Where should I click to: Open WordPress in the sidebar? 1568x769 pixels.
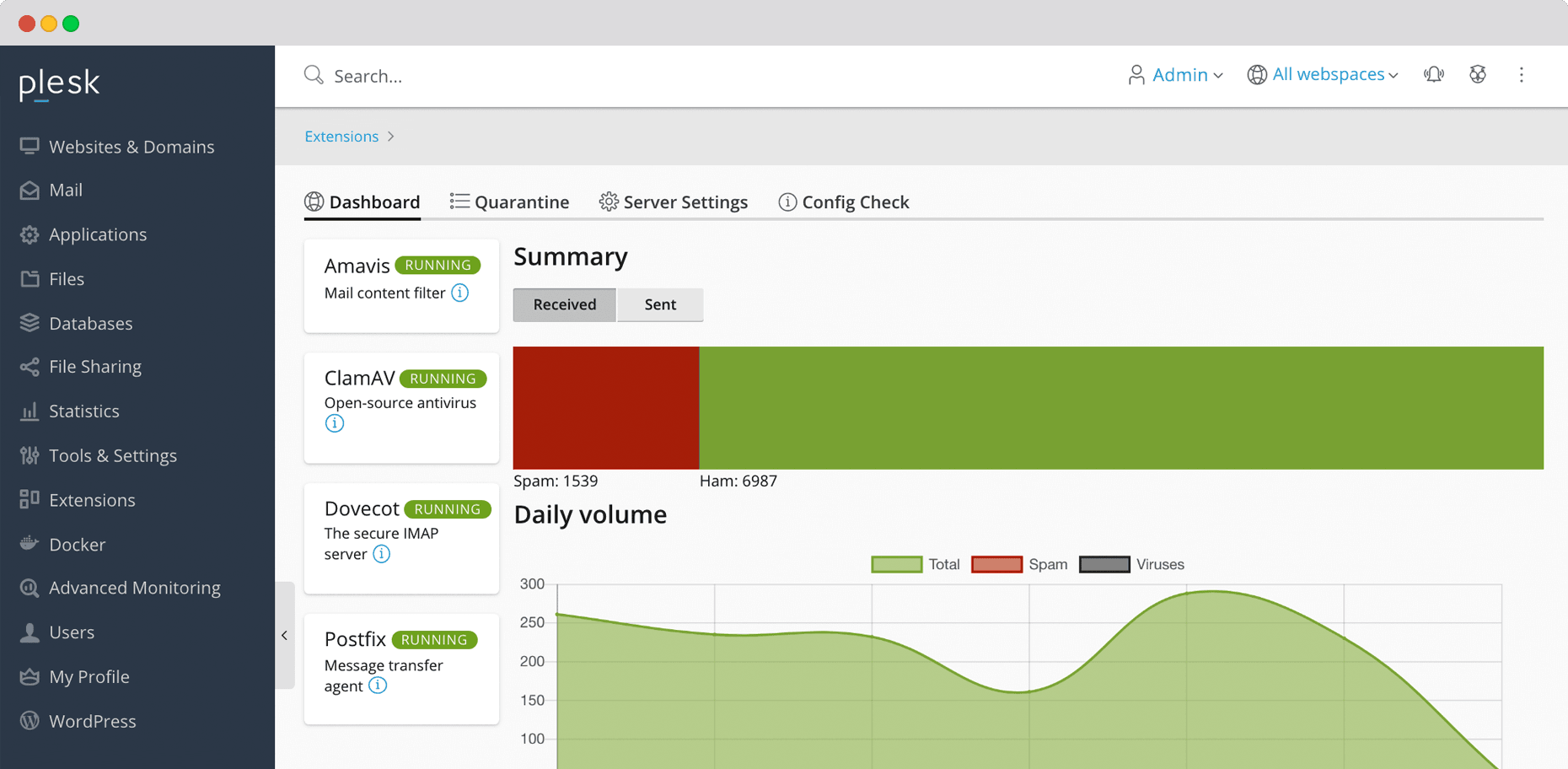click(x=92, y=721)
